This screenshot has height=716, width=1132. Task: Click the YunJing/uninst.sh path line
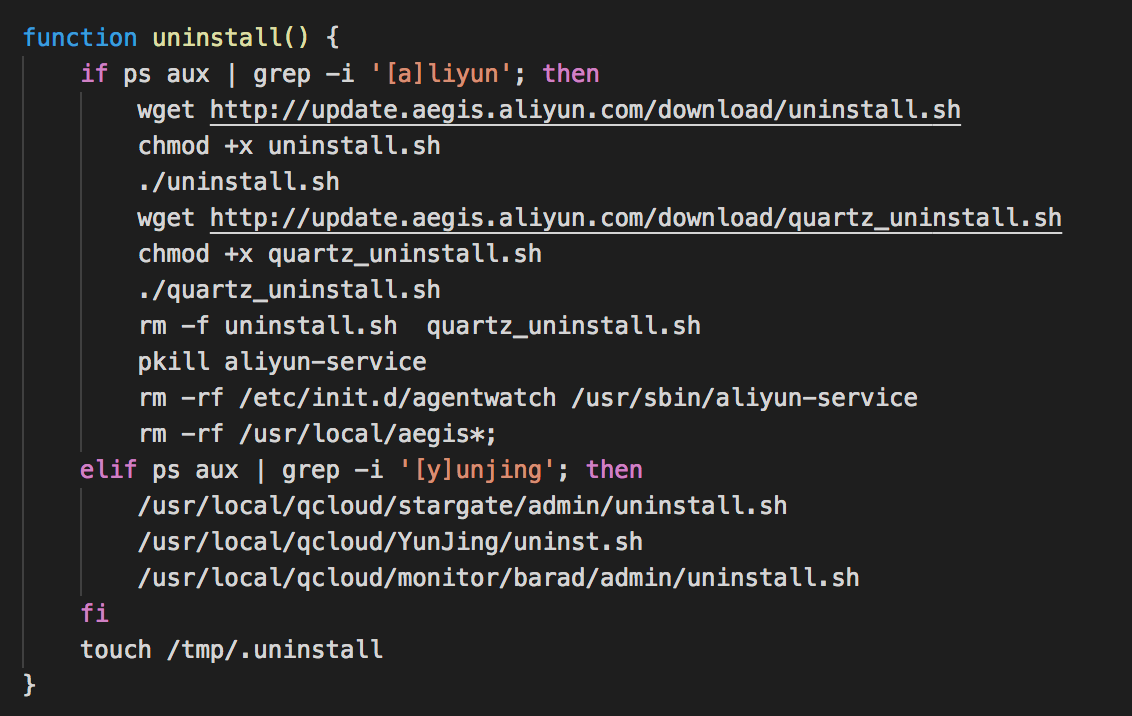click(x=391, y=543)
